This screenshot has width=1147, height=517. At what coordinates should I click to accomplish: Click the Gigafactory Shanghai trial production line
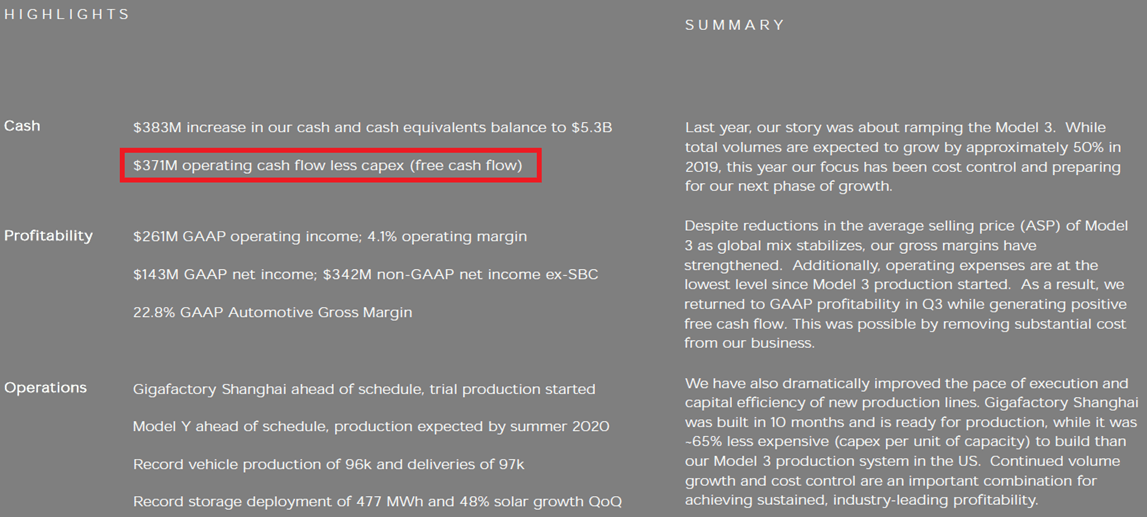click(x=364, y=389)
